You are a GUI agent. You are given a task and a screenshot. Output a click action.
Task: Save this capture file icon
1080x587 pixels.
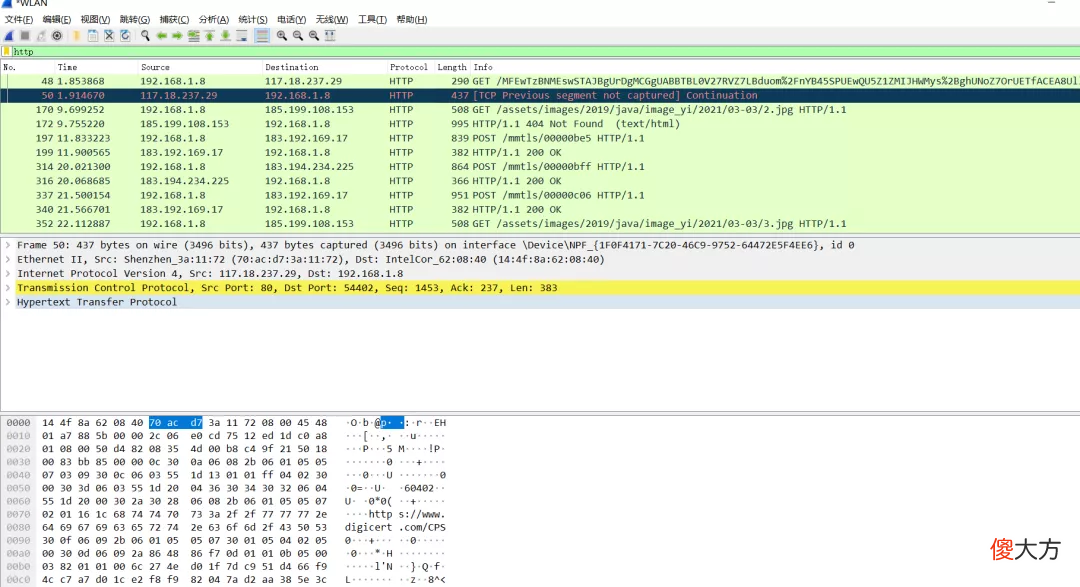(x=92, y=36)
